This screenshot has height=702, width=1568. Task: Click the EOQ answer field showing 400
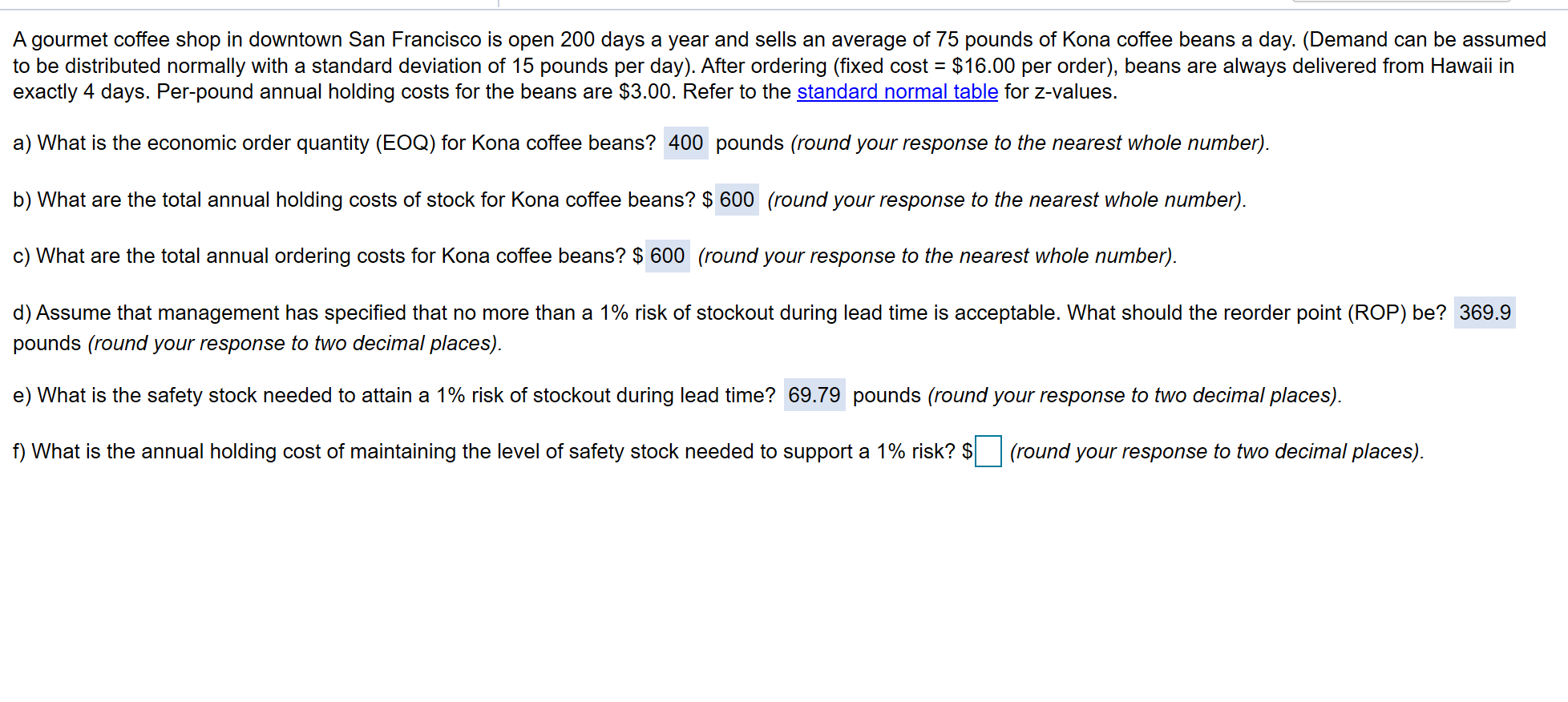tap(685, 143)
